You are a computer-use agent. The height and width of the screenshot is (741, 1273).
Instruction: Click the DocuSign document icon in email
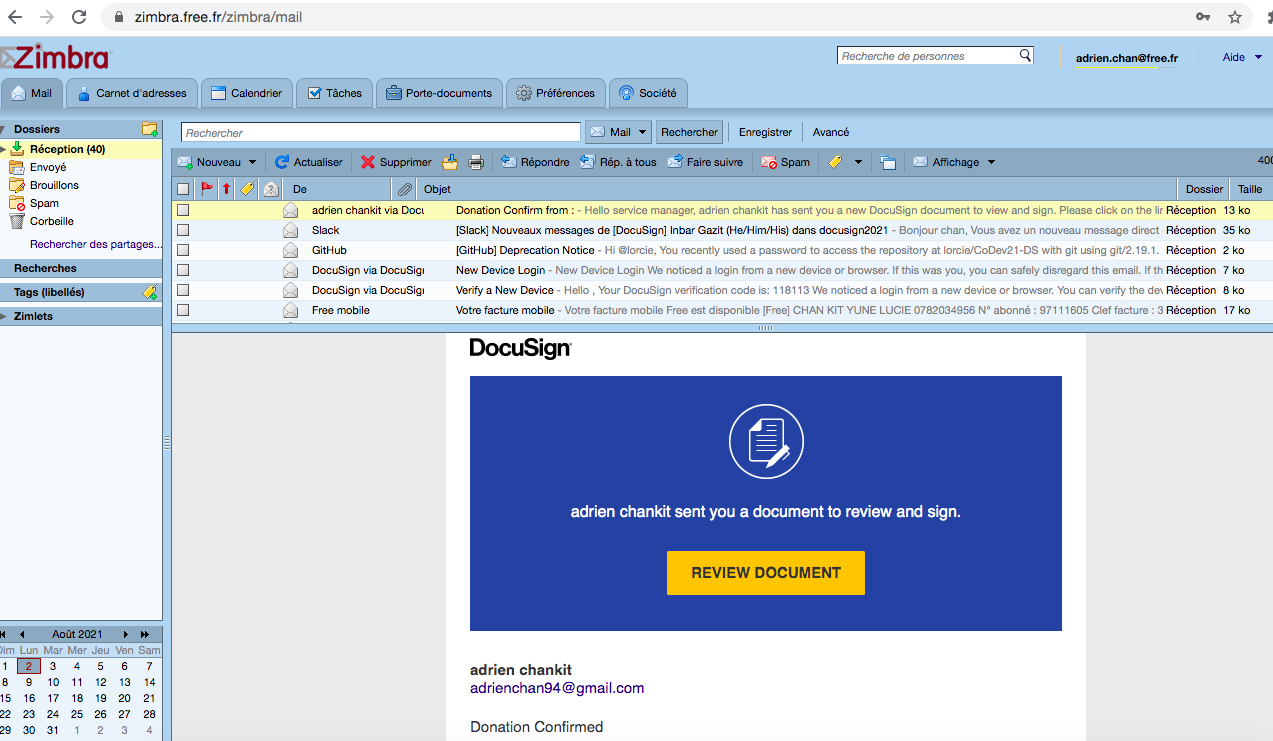766,442
